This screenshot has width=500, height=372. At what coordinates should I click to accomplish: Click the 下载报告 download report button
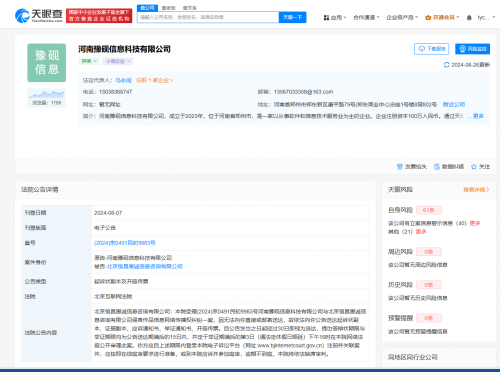[x=432, y=49]
